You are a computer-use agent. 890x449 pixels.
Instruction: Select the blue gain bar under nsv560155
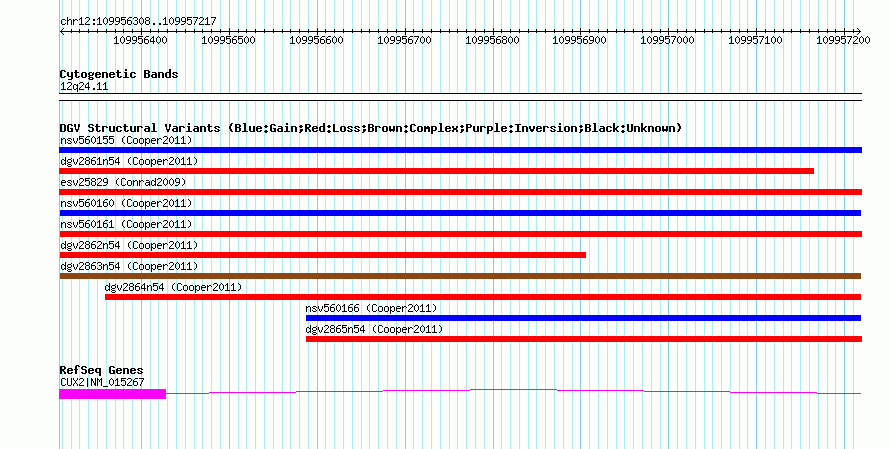[460, 150]
